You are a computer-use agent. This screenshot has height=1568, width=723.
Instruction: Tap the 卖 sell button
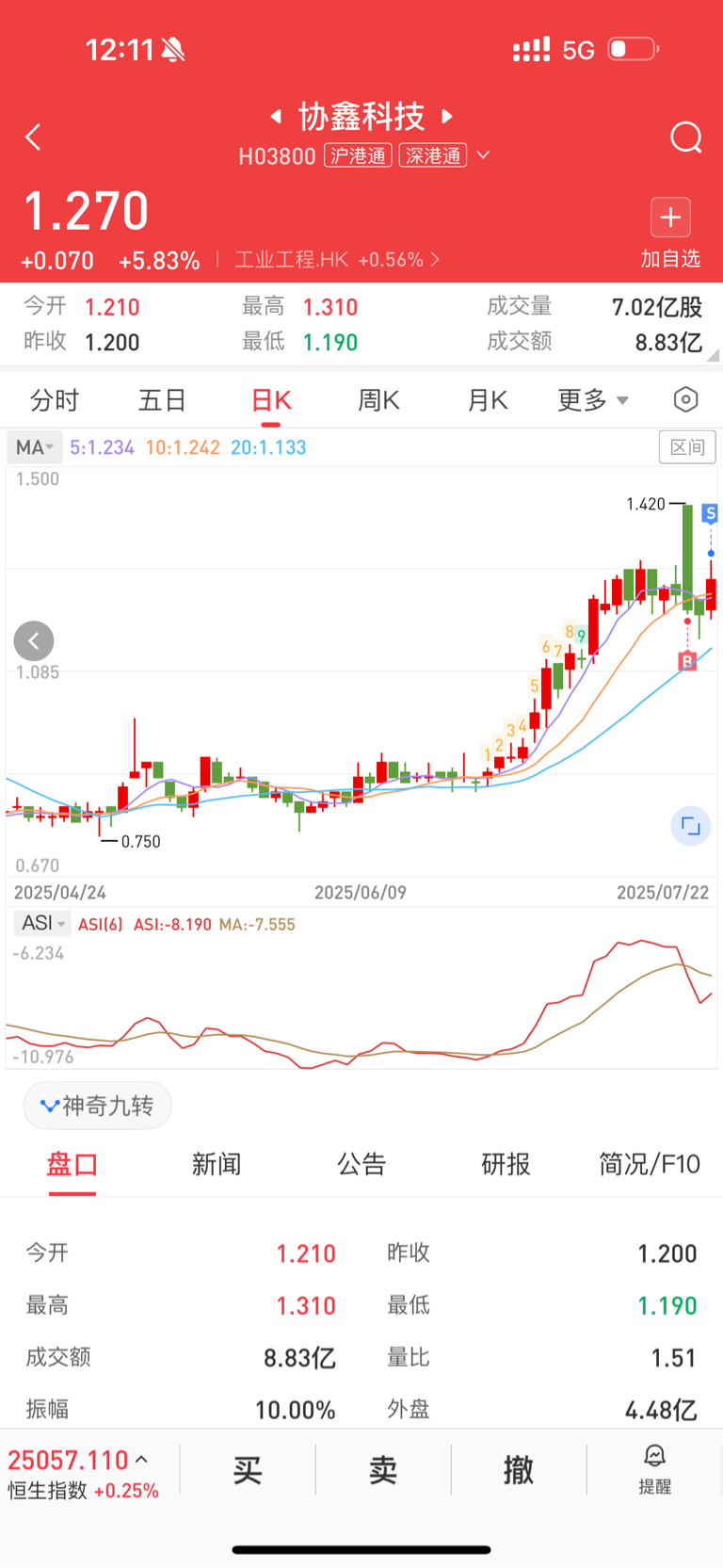383,1470
